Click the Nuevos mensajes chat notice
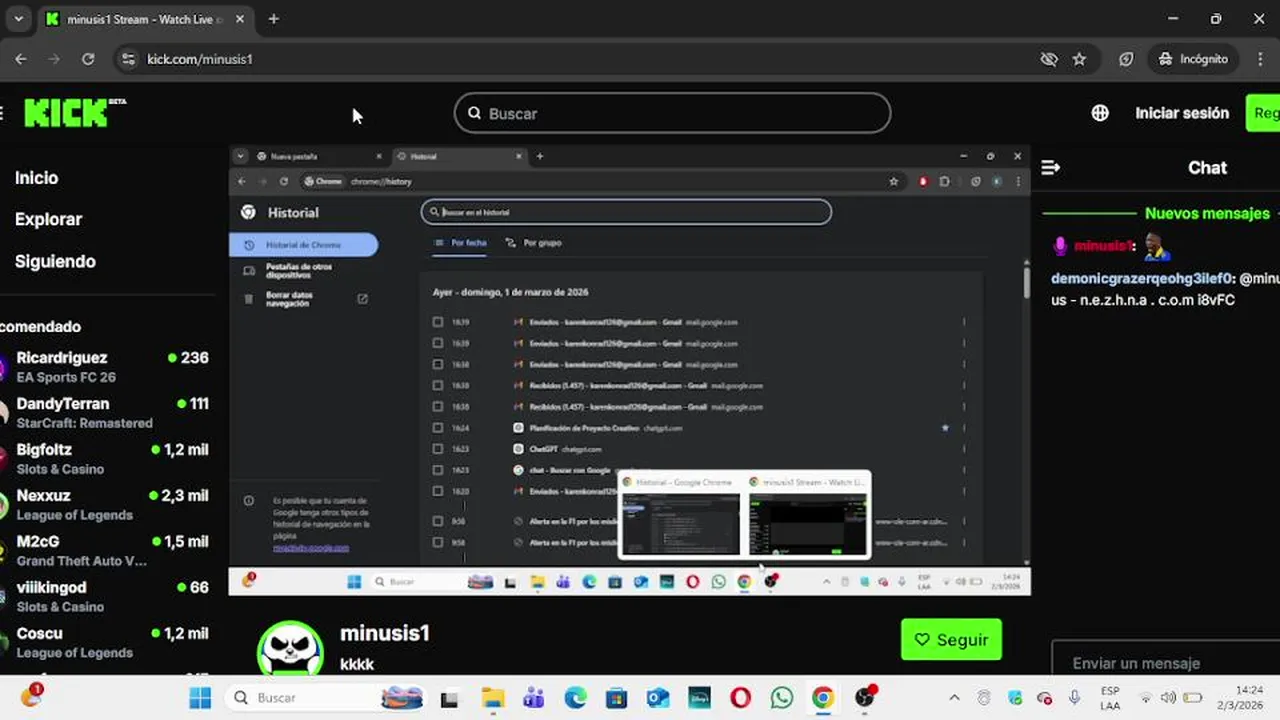The height and width of the screenshot is (720, 1280). [1207, 213]
